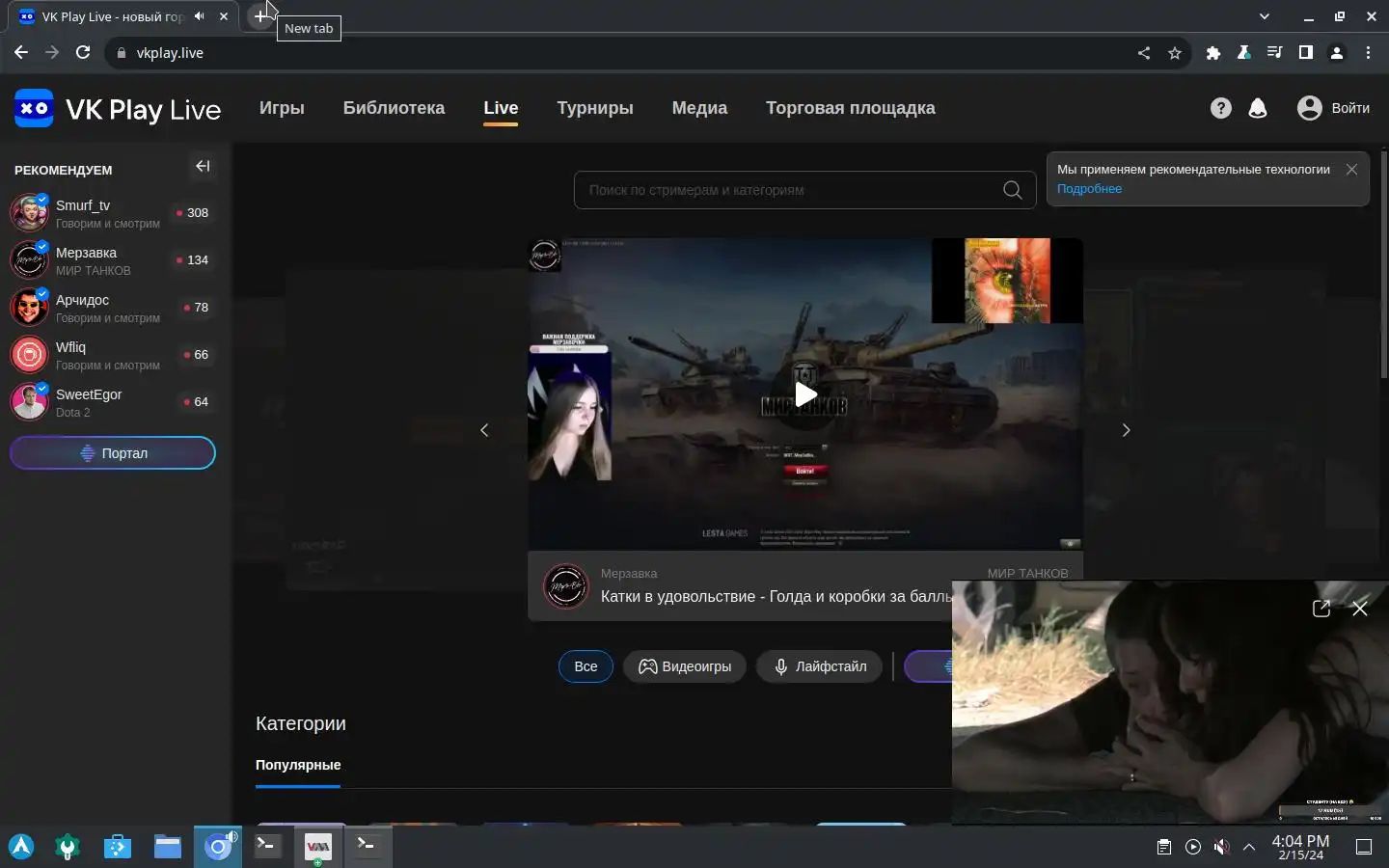
Task: Dismiss the recommendation technologies notice
Action: point(1351,169)
